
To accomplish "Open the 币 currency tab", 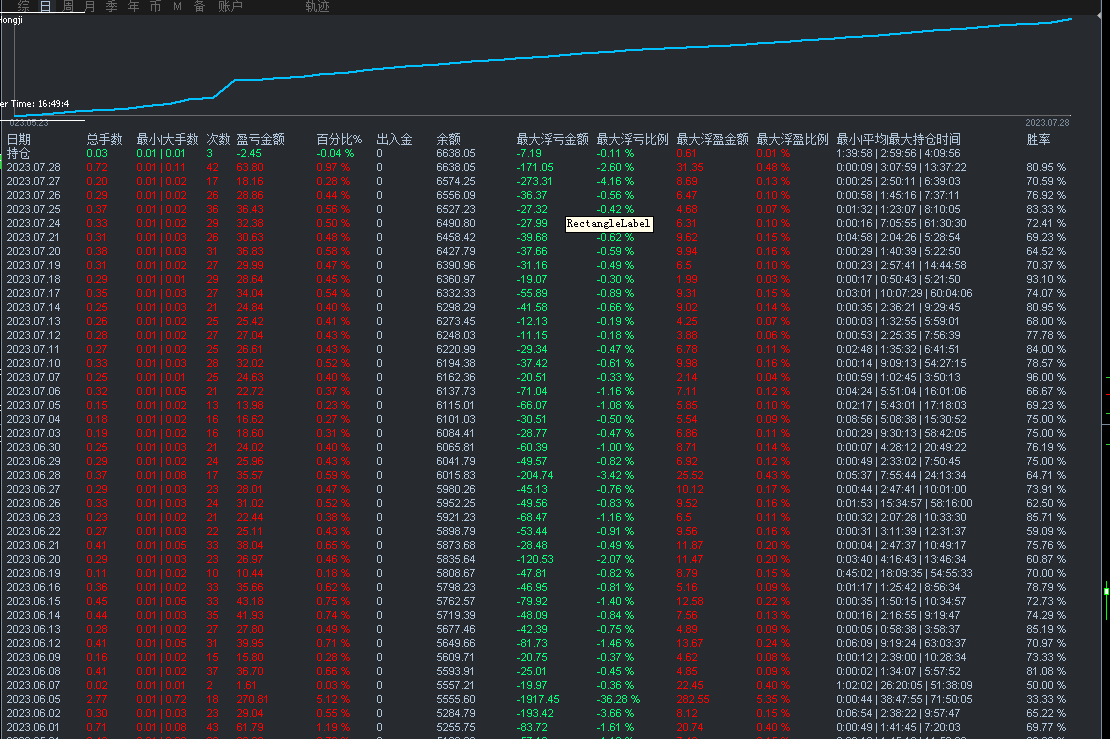I will pyautogui.click(x=156, y=6).
